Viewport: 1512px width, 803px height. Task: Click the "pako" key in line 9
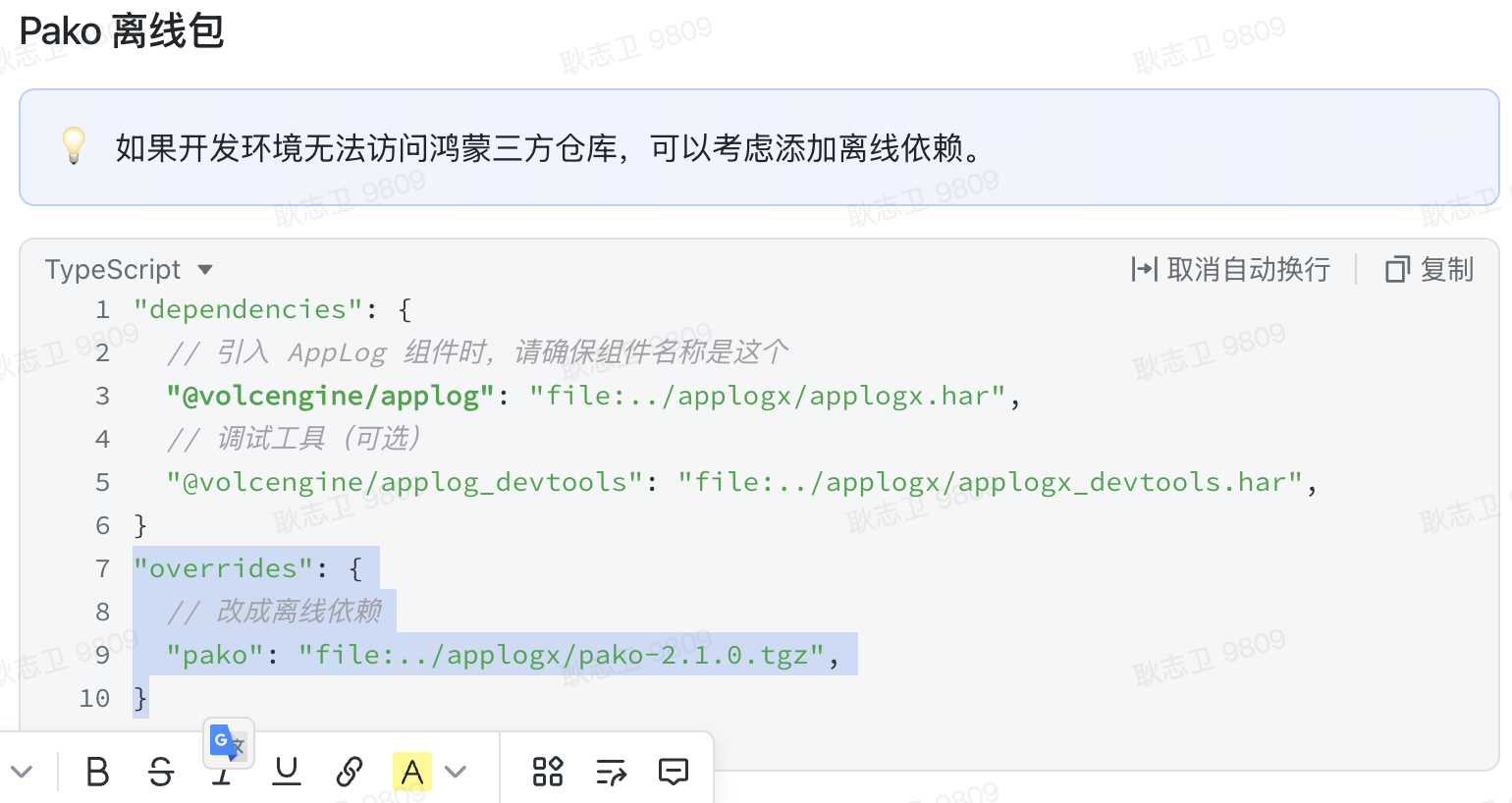click(x=215, y=656)
